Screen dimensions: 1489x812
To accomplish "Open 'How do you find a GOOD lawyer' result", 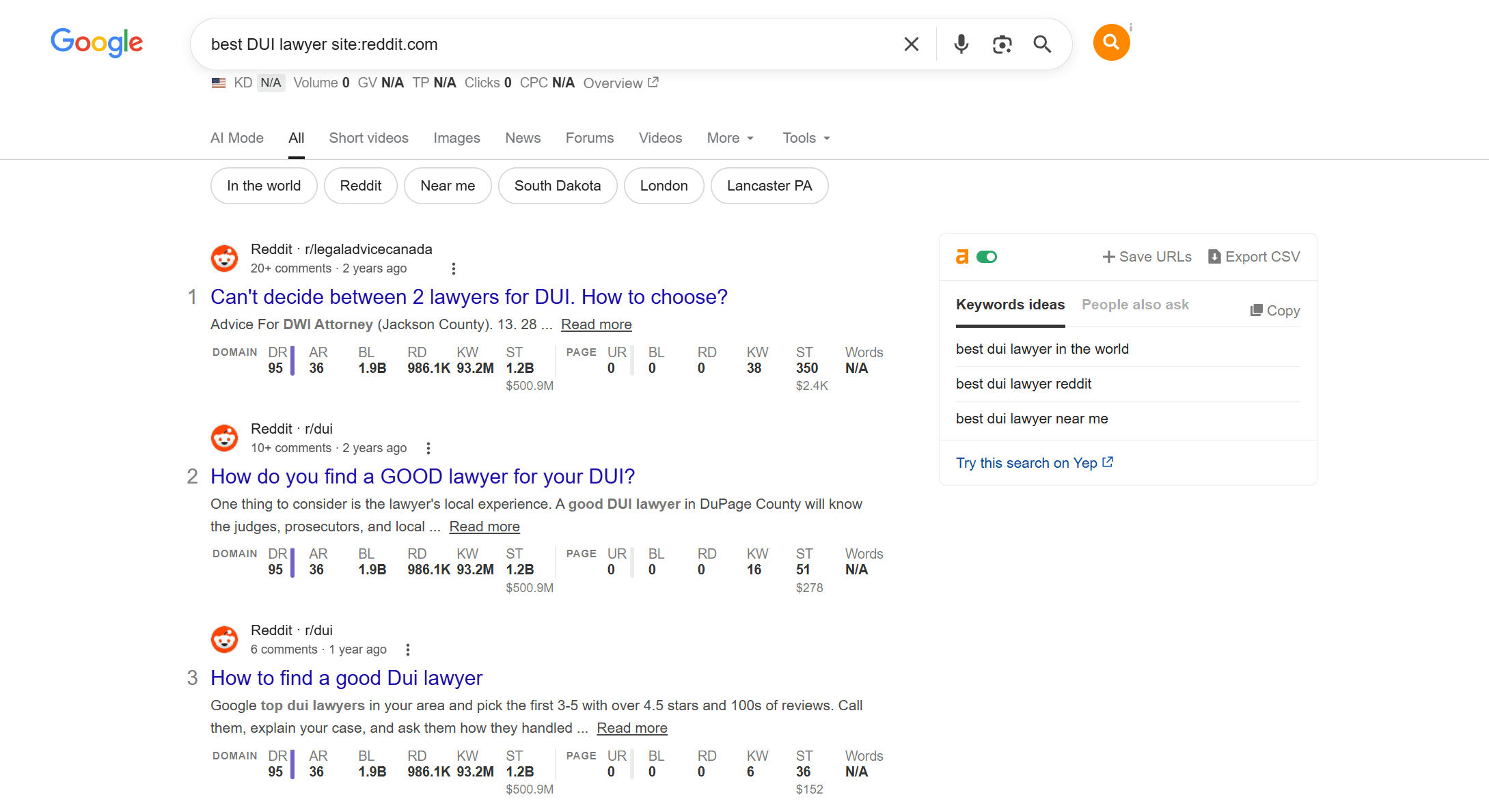I will (423, 477).
